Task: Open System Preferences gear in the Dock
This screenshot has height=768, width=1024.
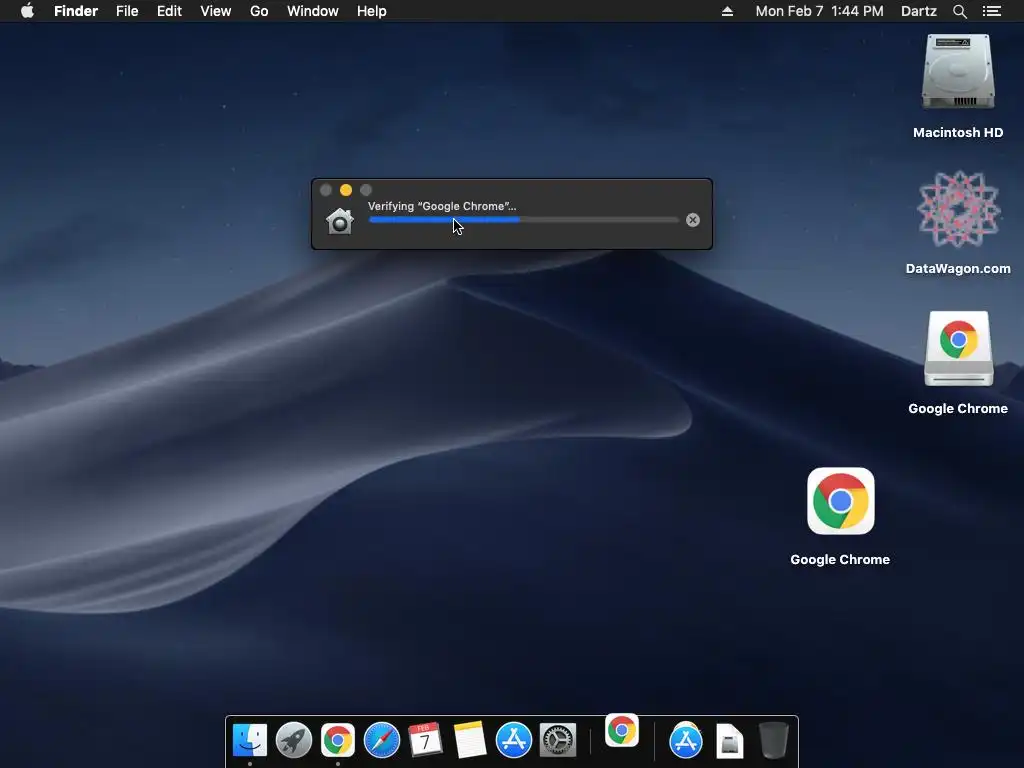Action: tap(558, 740)
